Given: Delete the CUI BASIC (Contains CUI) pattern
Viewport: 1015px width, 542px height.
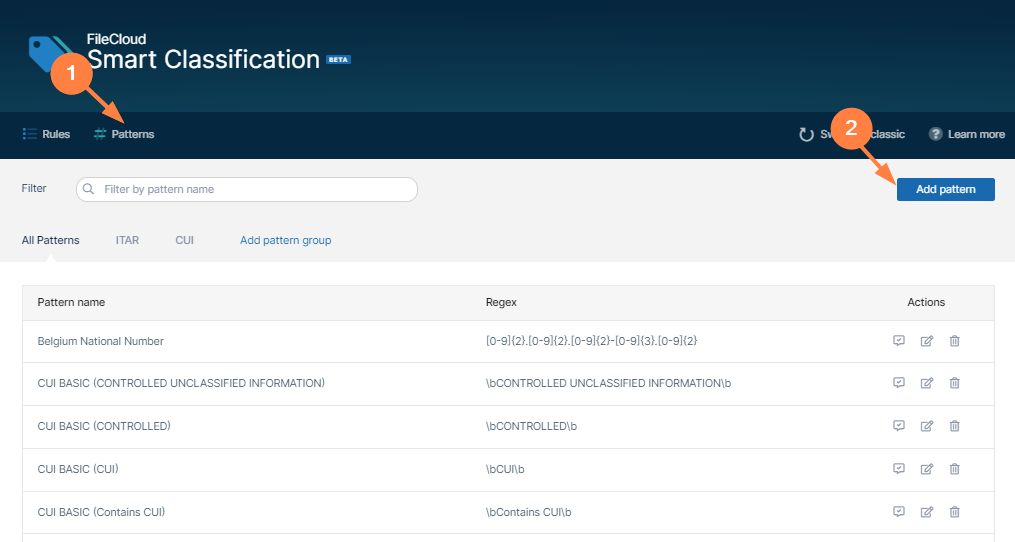Looking at the screenshot, I should (954, 512).
